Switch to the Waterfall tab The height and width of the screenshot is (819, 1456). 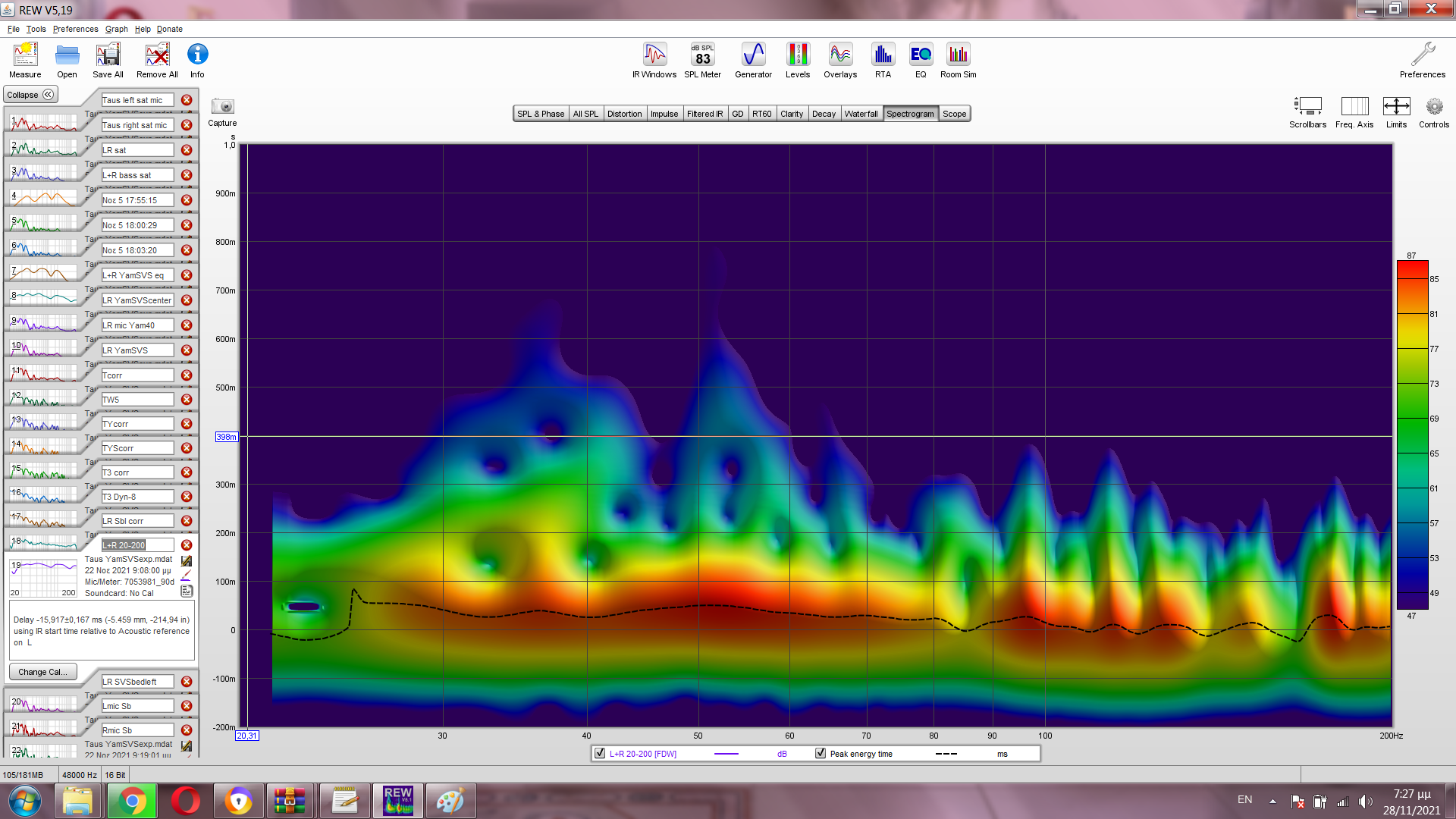tap(861, 114)
